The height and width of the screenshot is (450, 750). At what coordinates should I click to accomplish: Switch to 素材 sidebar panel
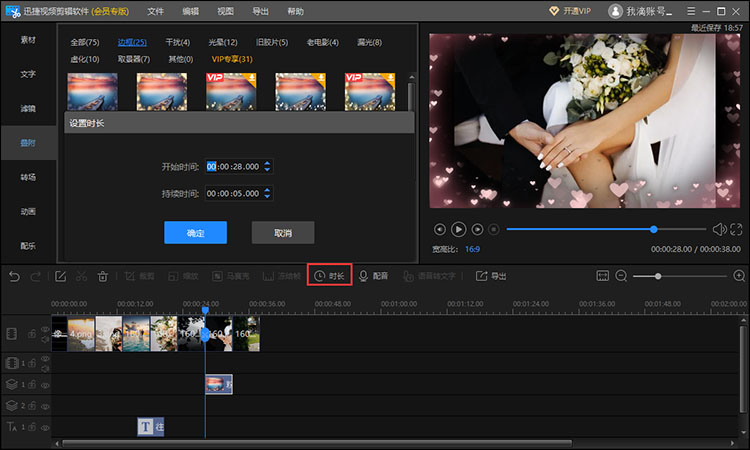point(28,40)
